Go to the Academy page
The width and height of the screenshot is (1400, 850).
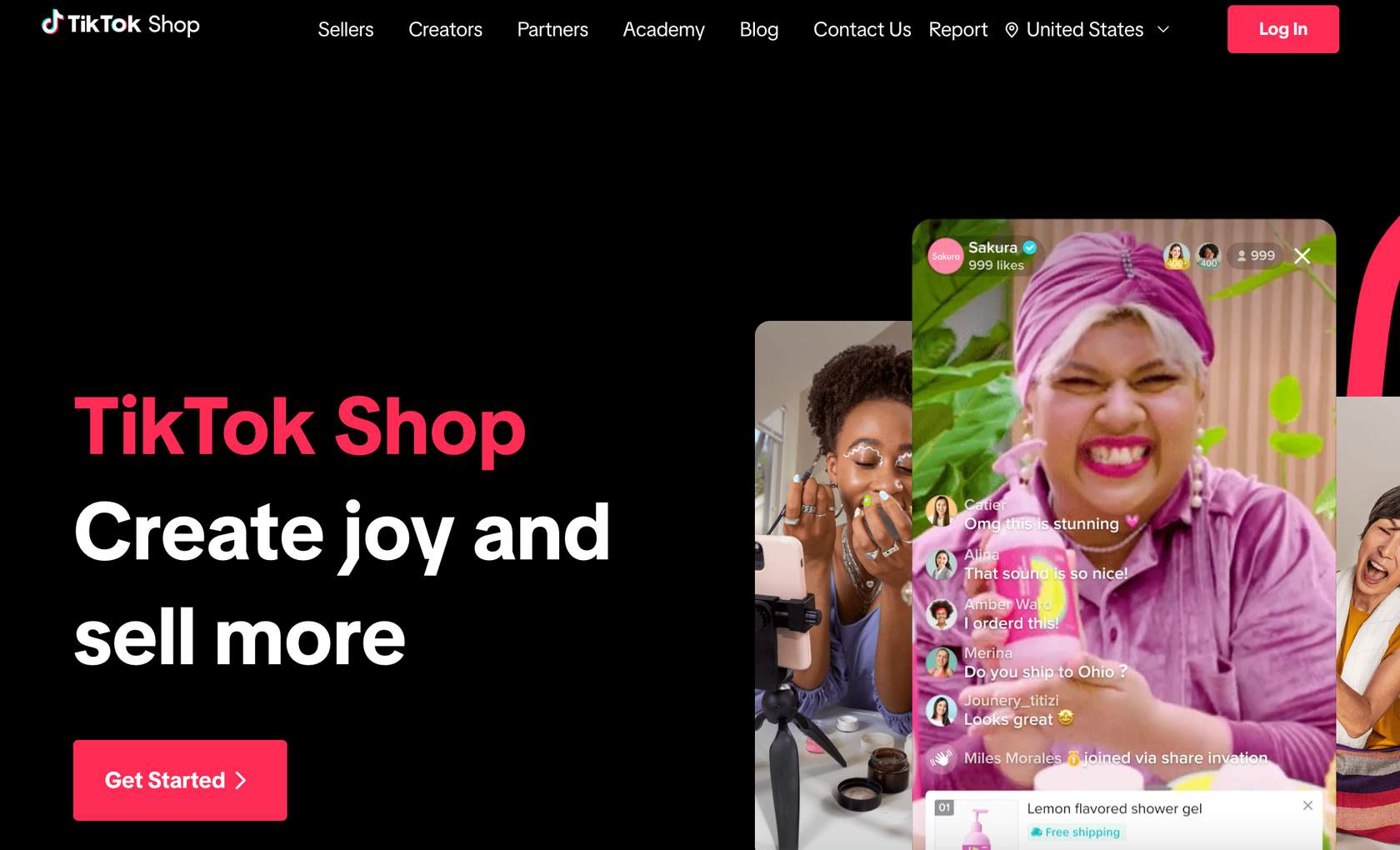pyautogui.click(x=663, y=30)
